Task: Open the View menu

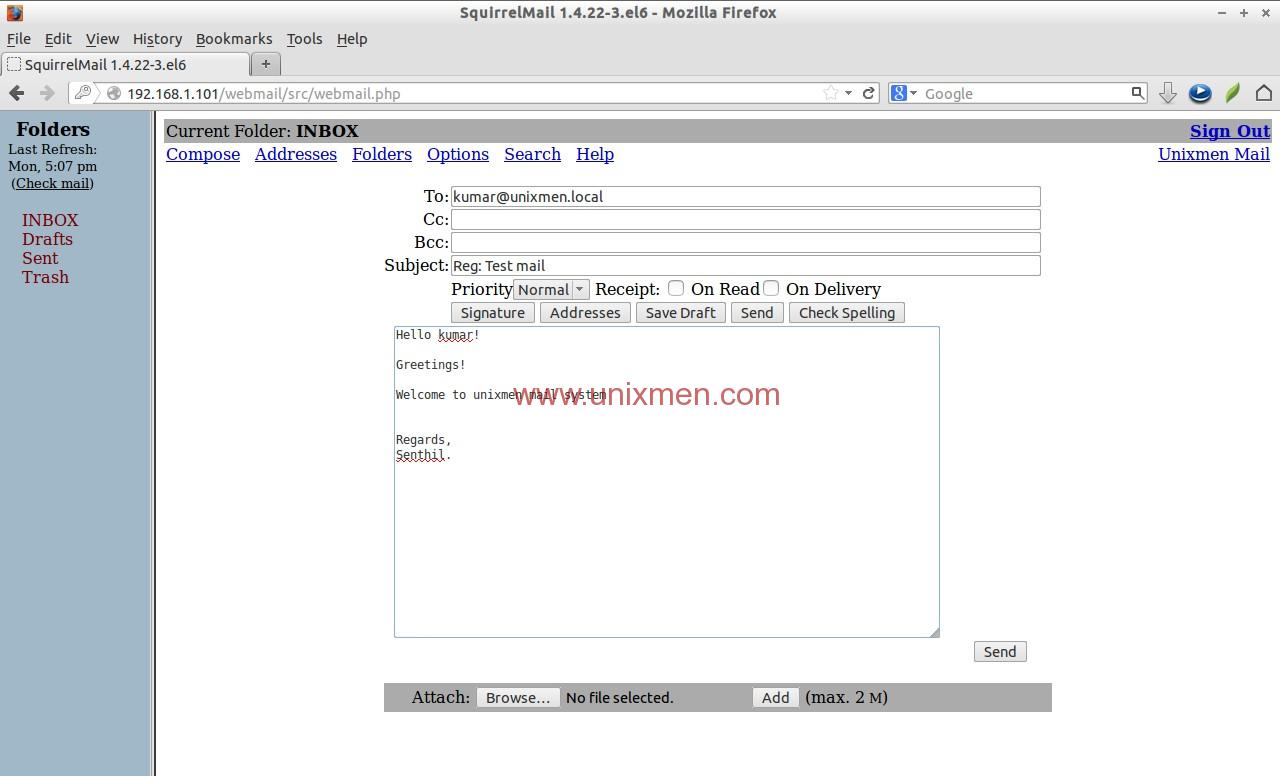Action: point(102,39)
